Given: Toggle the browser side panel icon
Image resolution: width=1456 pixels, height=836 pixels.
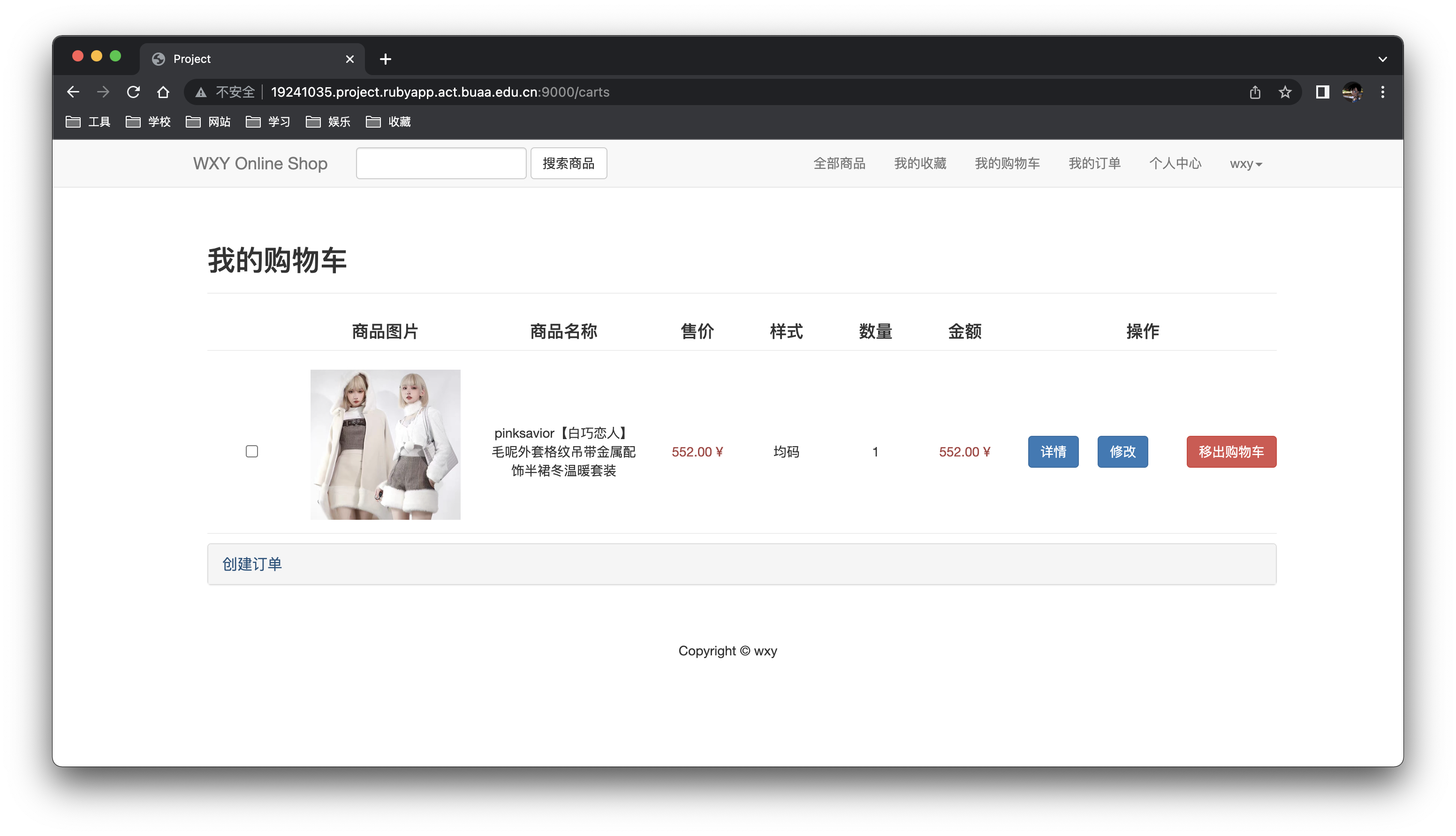Looking at the screenshot, I should tap(1322, 92).
